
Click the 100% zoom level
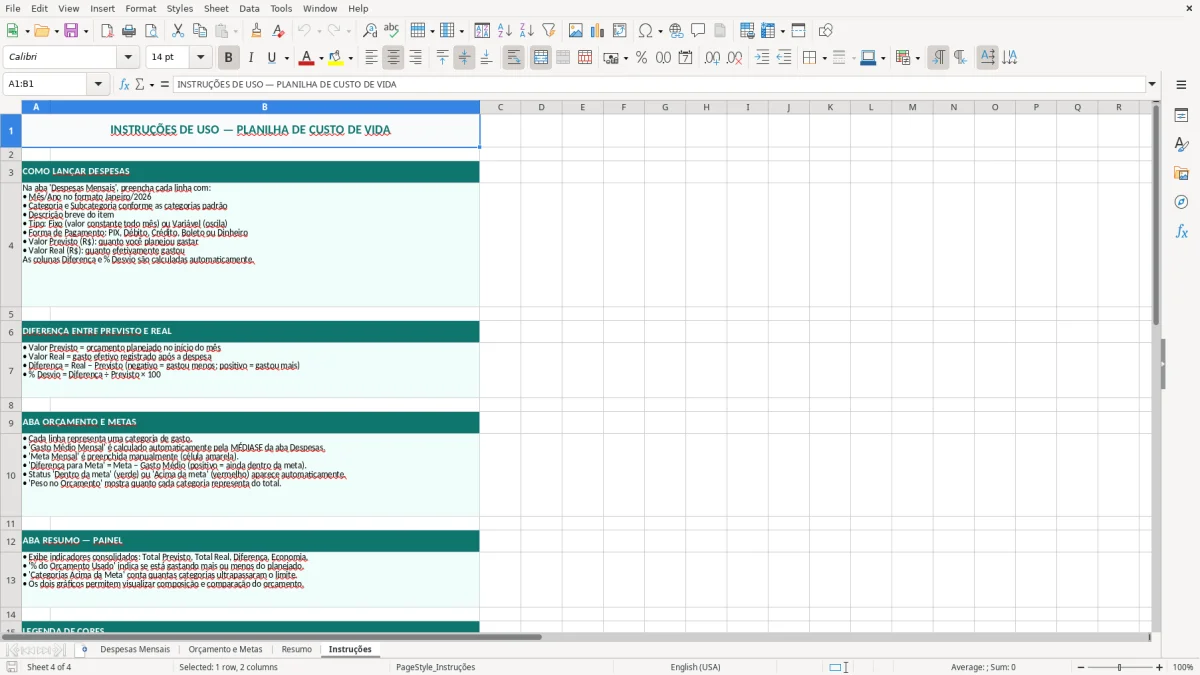(1183, 667)
